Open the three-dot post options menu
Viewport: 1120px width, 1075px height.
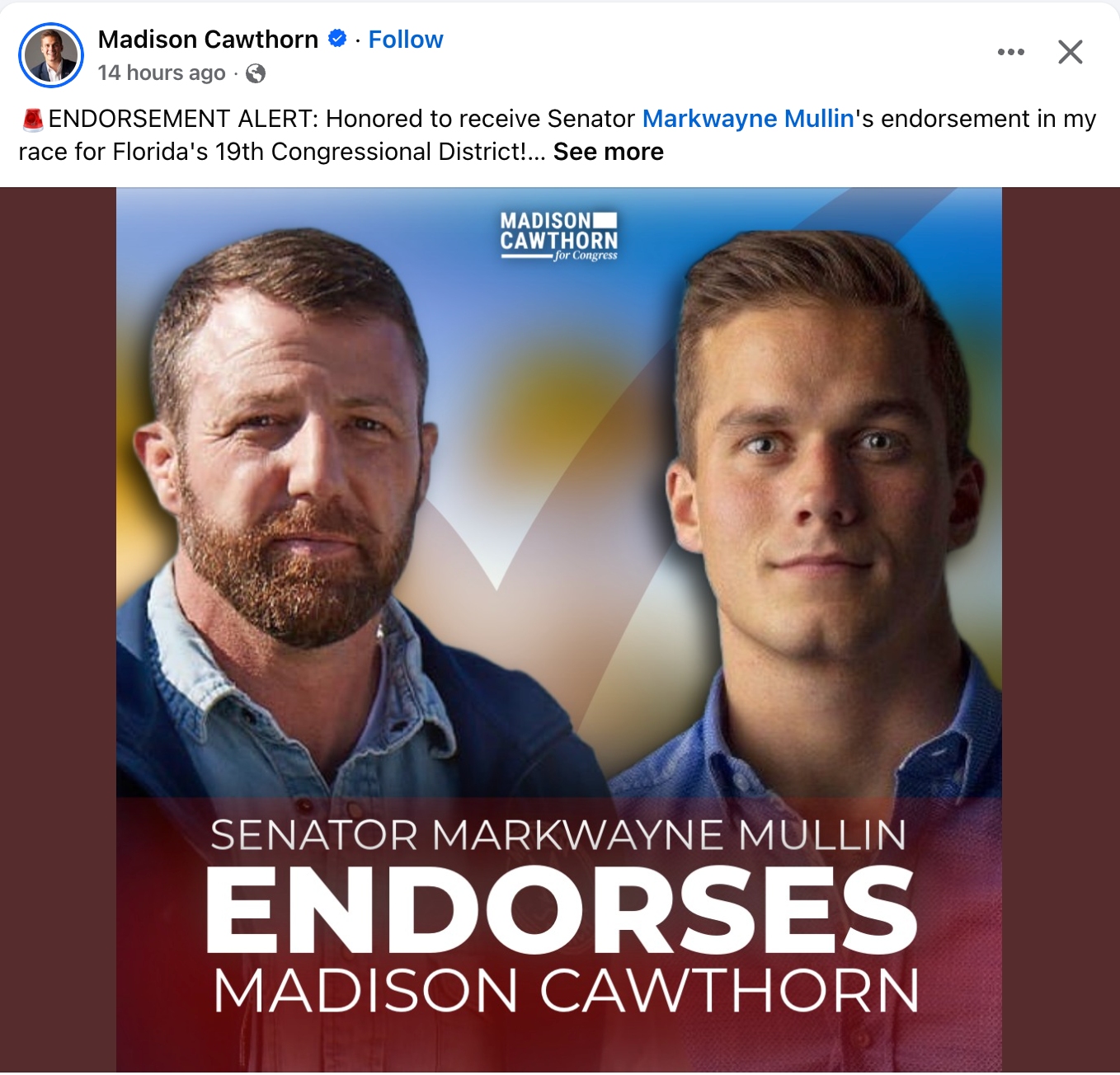pos(1010,52)
